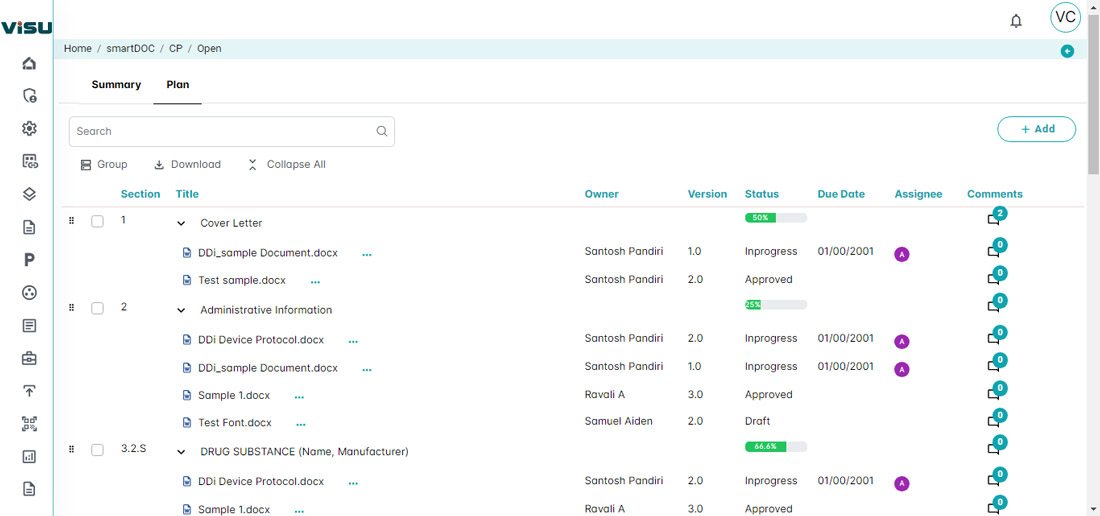Collapse the Administrative Information chevron
The width and height of the screenshot is (1100, 516).
tap(181, 311)
